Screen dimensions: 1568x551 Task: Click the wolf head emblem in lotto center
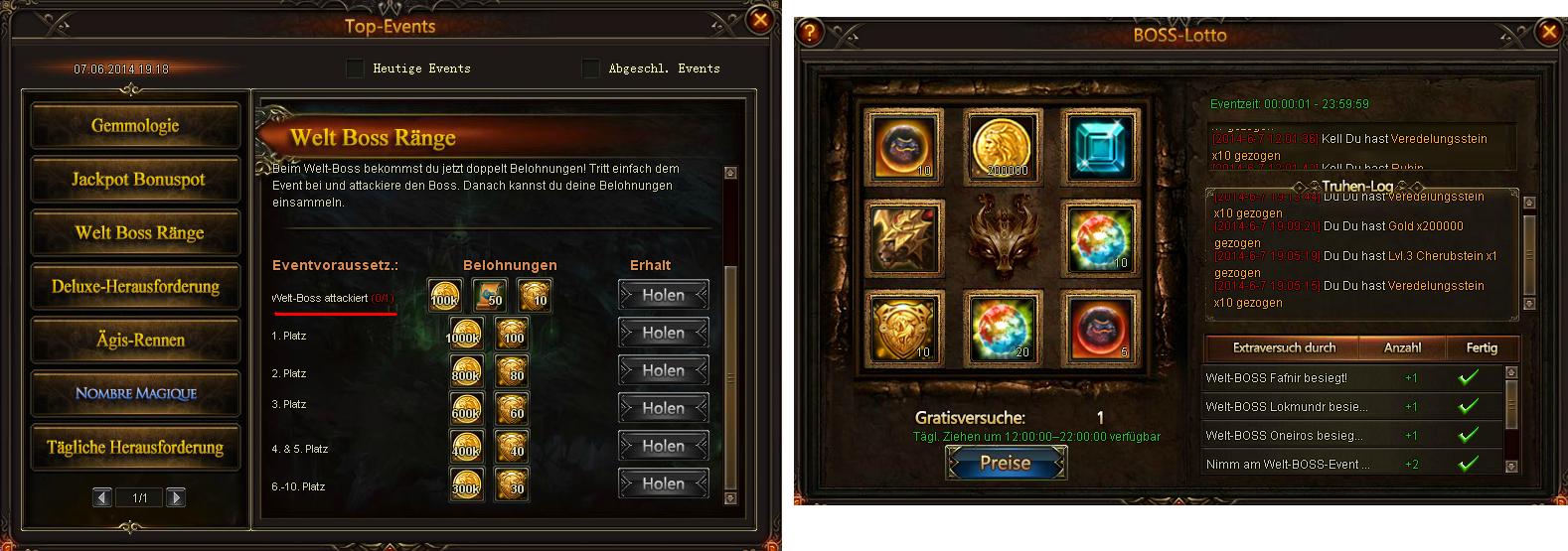coord(1002,236)
